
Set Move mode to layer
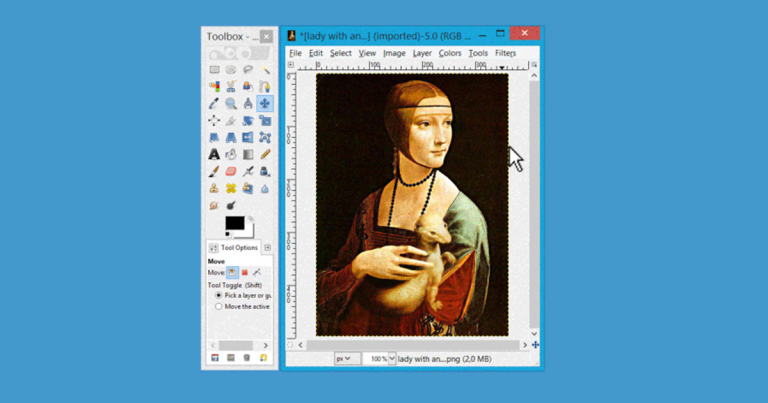[233, 273]
